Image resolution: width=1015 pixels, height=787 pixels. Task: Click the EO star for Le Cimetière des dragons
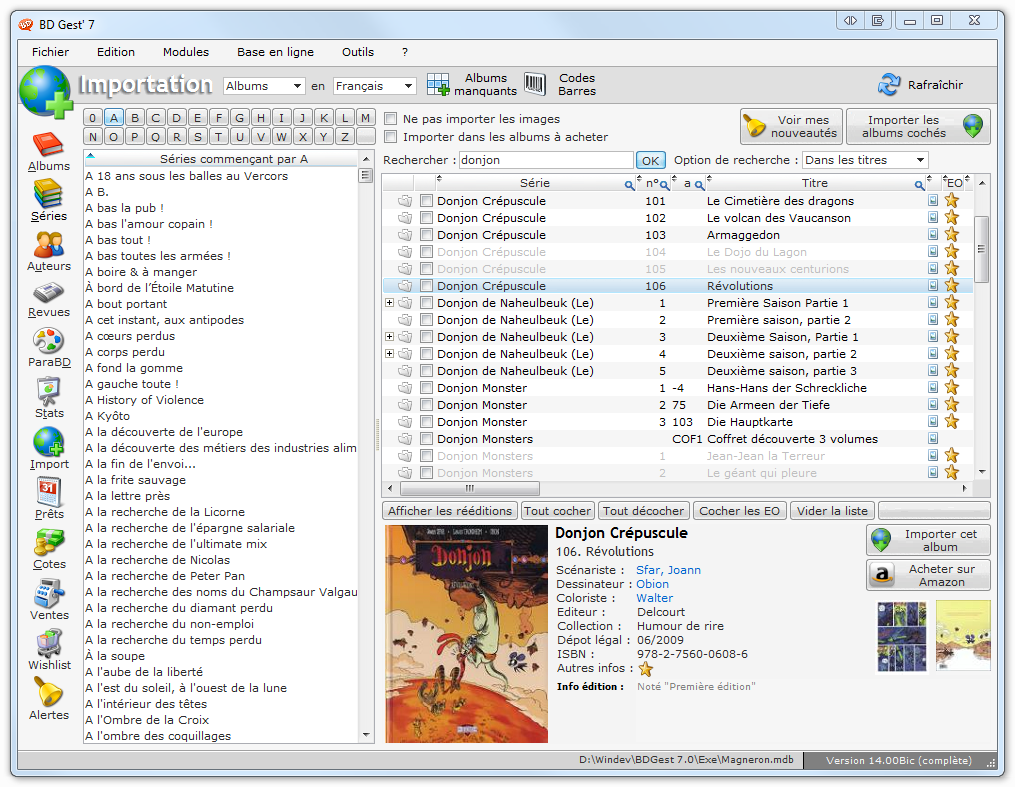point(952,201)
